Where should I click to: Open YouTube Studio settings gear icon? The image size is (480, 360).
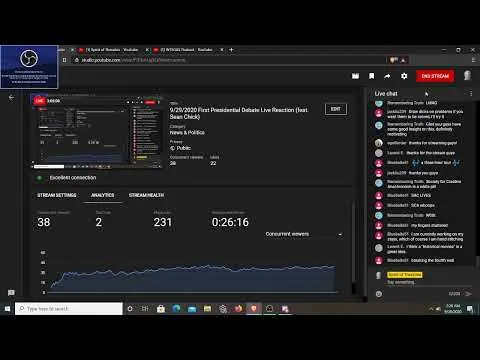click(x=404, y=76)
